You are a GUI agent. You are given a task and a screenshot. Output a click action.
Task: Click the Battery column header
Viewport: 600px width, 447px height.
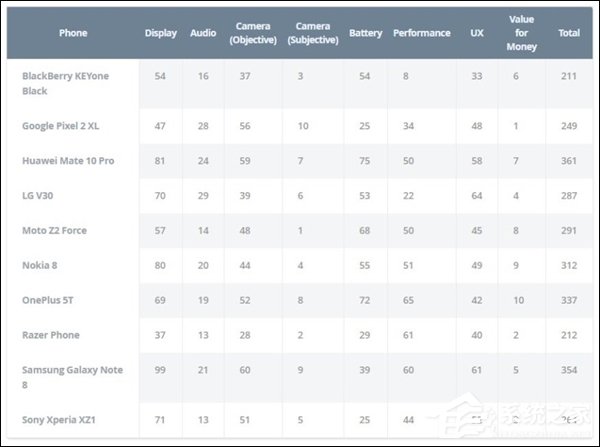[x=365, y=33]
